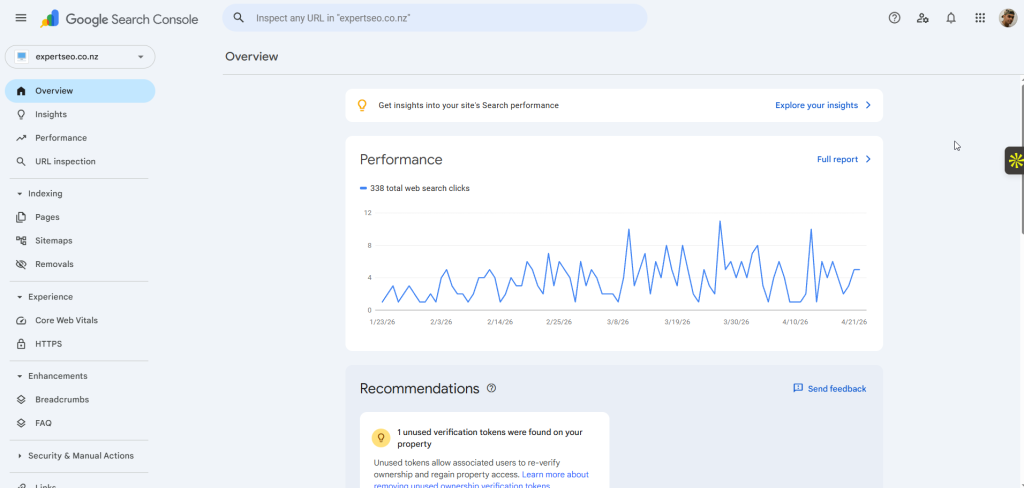The image size is (1024, 488).
Task: Click the 1 unused verification tokens card title
Action: [490, 438]
